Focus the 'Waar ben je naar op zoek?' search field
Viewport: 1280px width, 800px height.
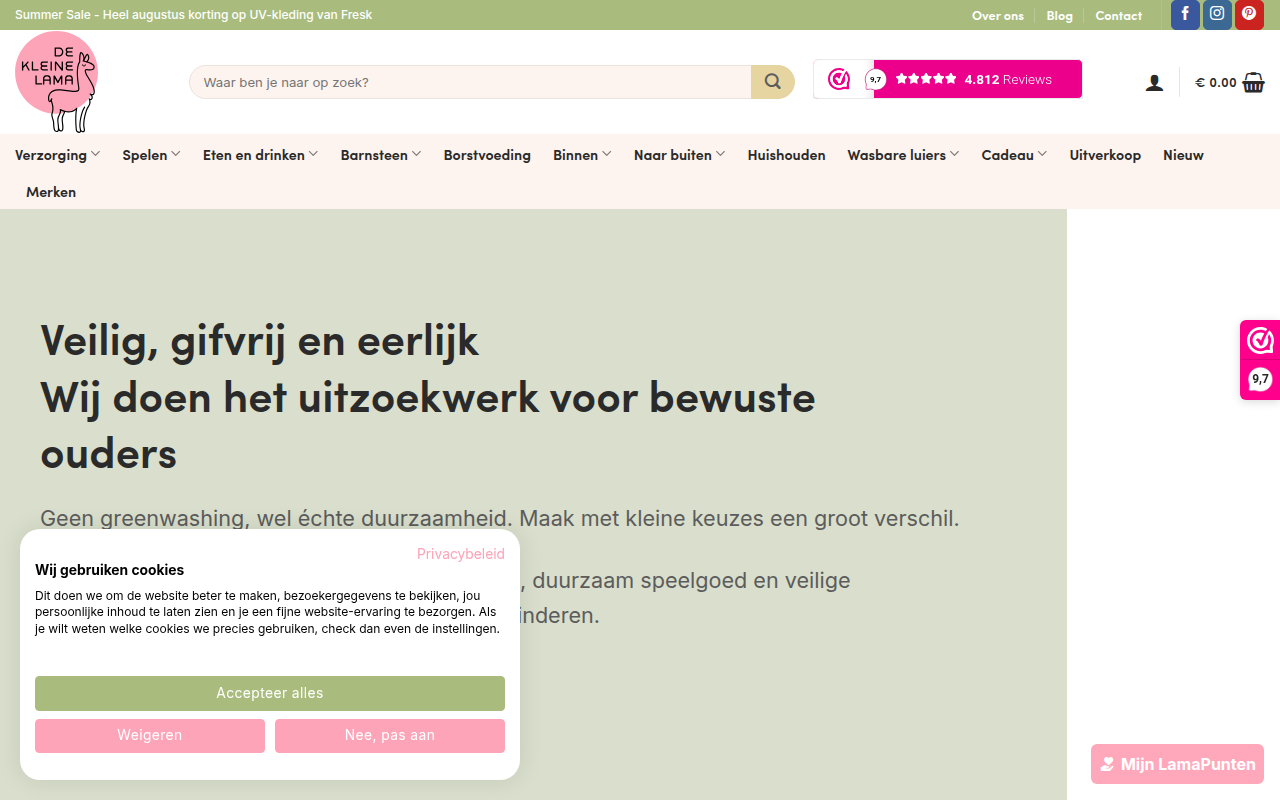point(470,82)
